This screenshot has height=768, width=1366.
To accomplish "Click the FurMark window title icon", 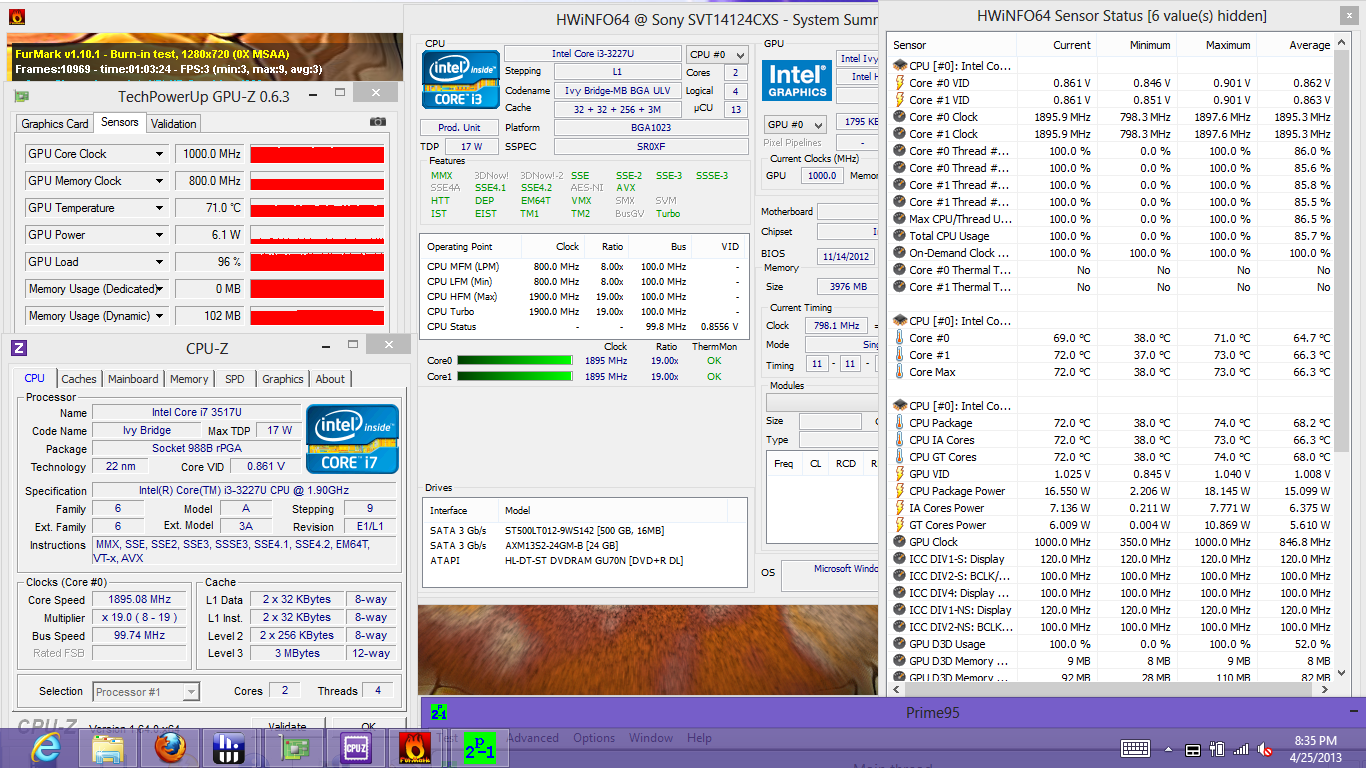I will coord(15,17).
